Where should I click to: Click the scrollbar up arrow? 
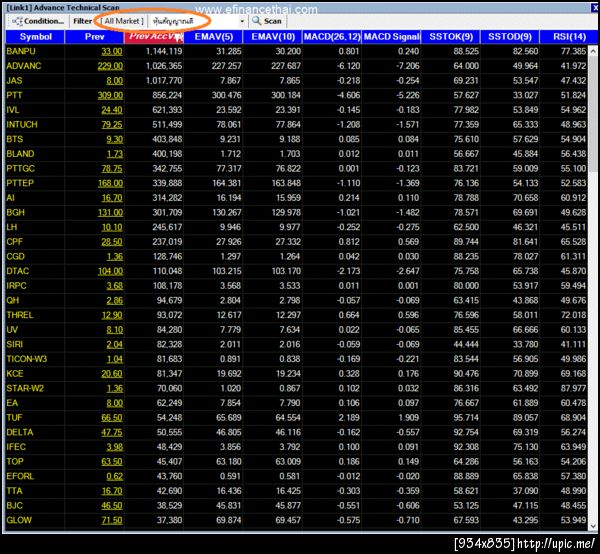point(593,50)
